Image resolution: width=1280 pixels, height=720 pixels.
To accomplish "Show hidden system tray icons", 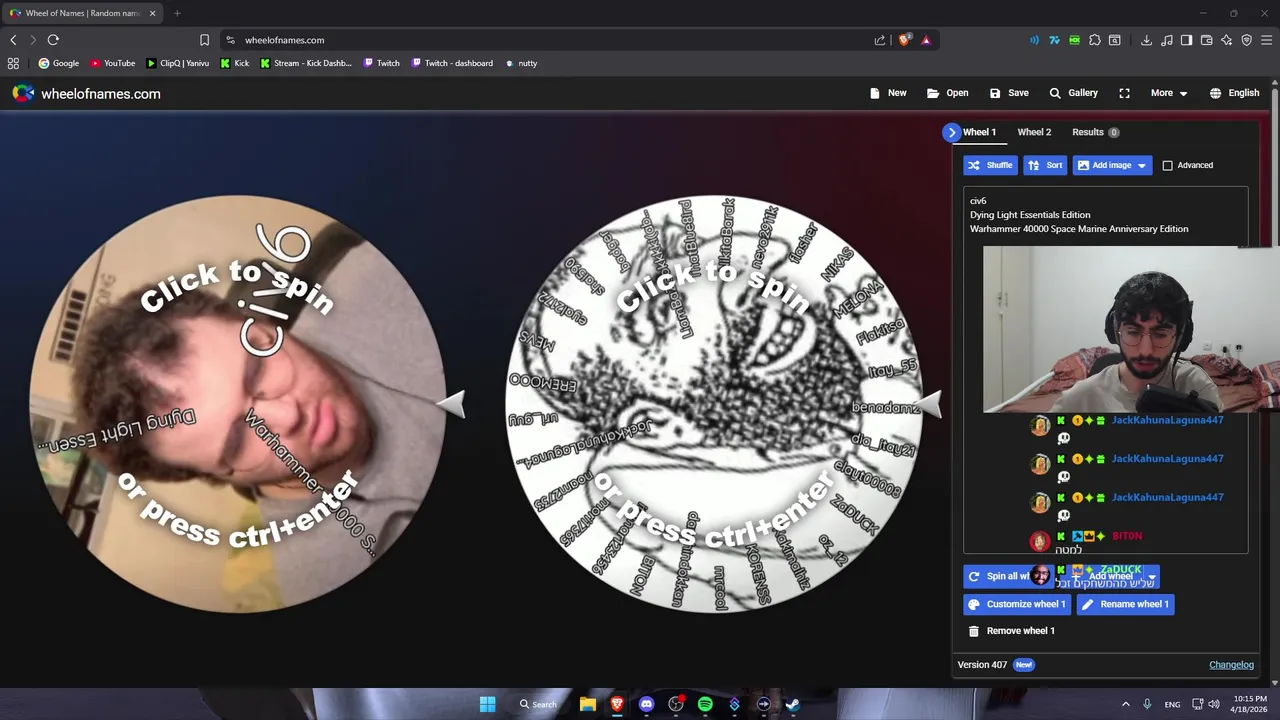I will point(1125,704).
